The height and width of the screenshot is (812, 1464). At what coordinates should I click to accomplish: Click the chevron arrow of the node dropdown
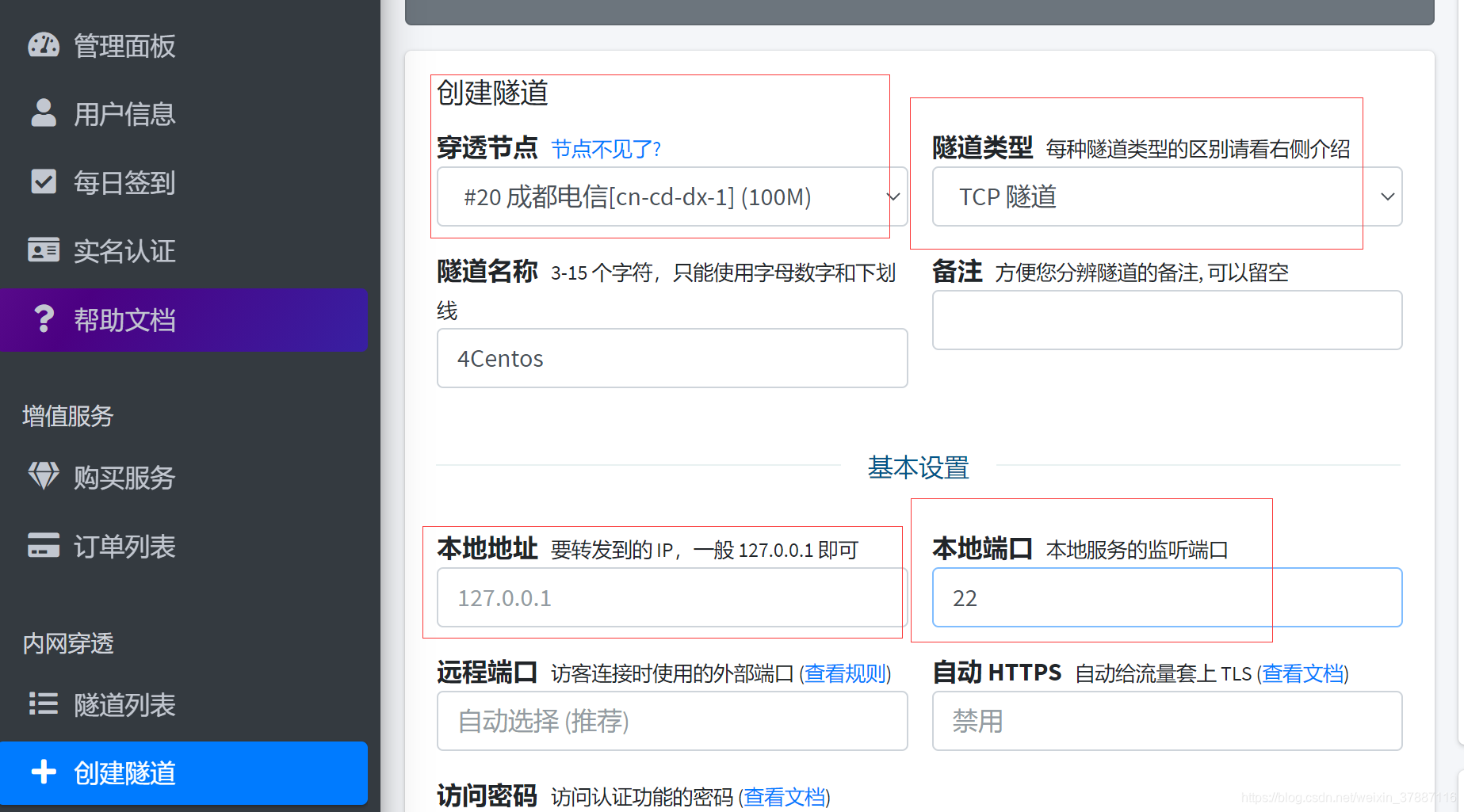click(x=893, y=196)
